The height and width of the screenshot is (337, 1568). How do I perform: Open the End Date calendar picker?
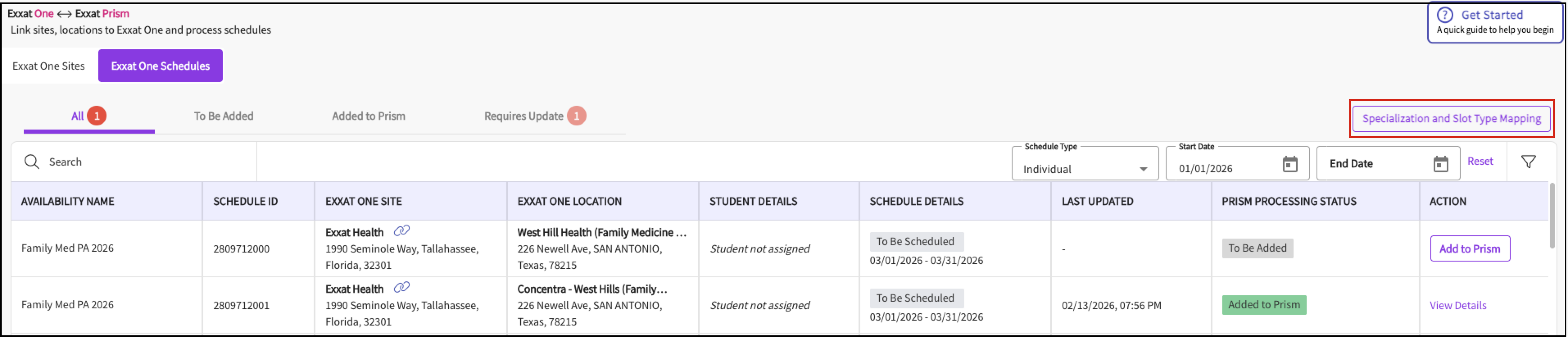(x=1440, y=164)
